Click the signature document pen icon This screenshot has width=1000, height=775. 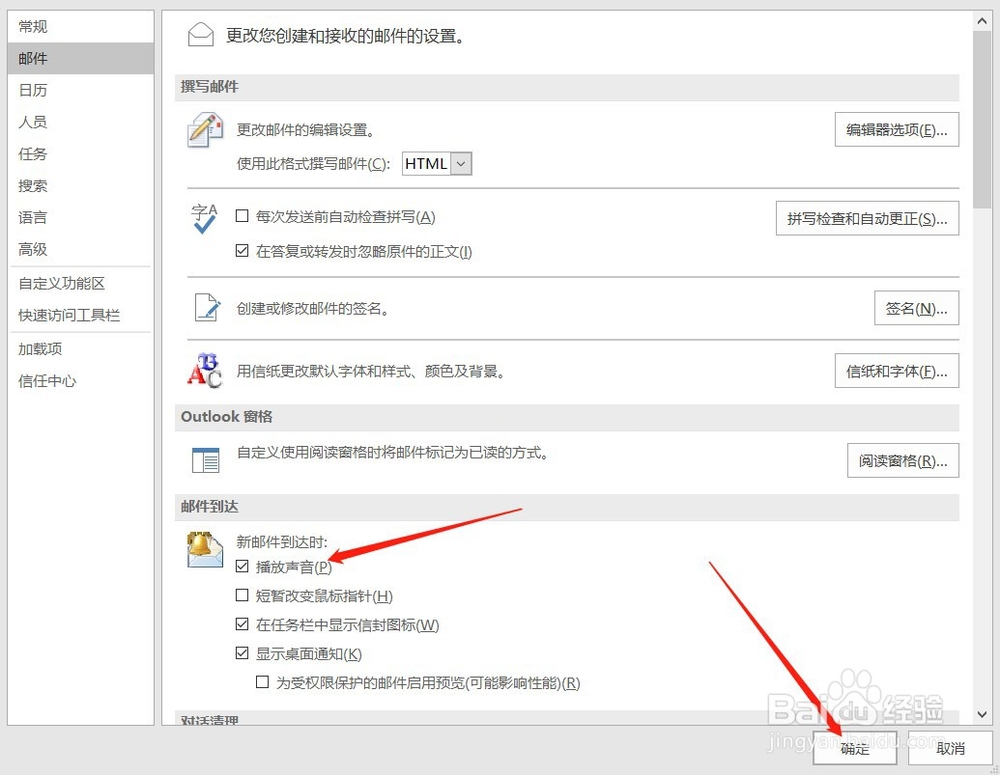[207, 307]
